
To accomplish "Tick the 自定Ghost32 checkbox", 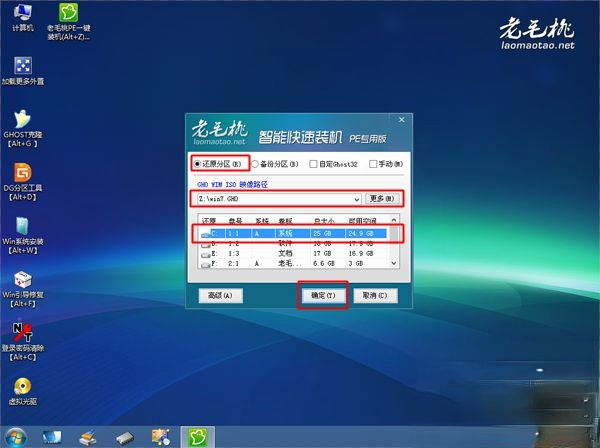I will [x=313, y=164].
